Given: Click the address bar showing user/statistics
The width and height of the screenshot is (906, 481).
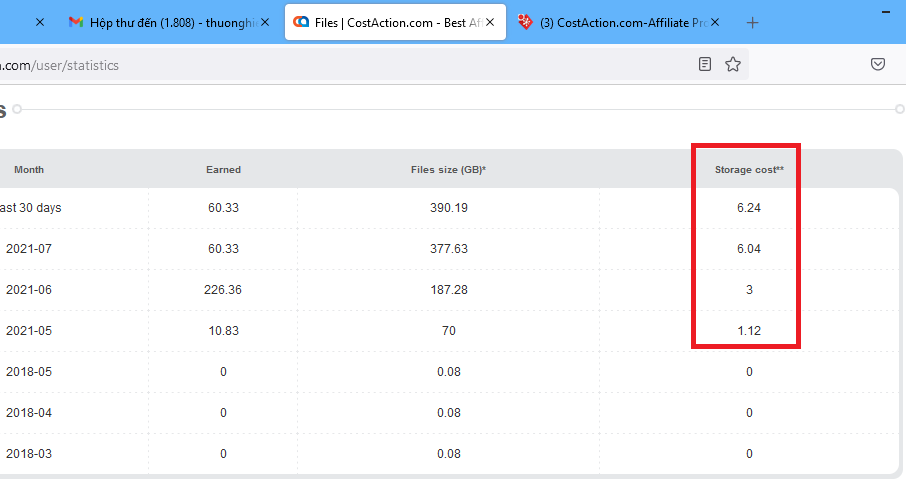Looking at the screenshot, I should [347, 65].
